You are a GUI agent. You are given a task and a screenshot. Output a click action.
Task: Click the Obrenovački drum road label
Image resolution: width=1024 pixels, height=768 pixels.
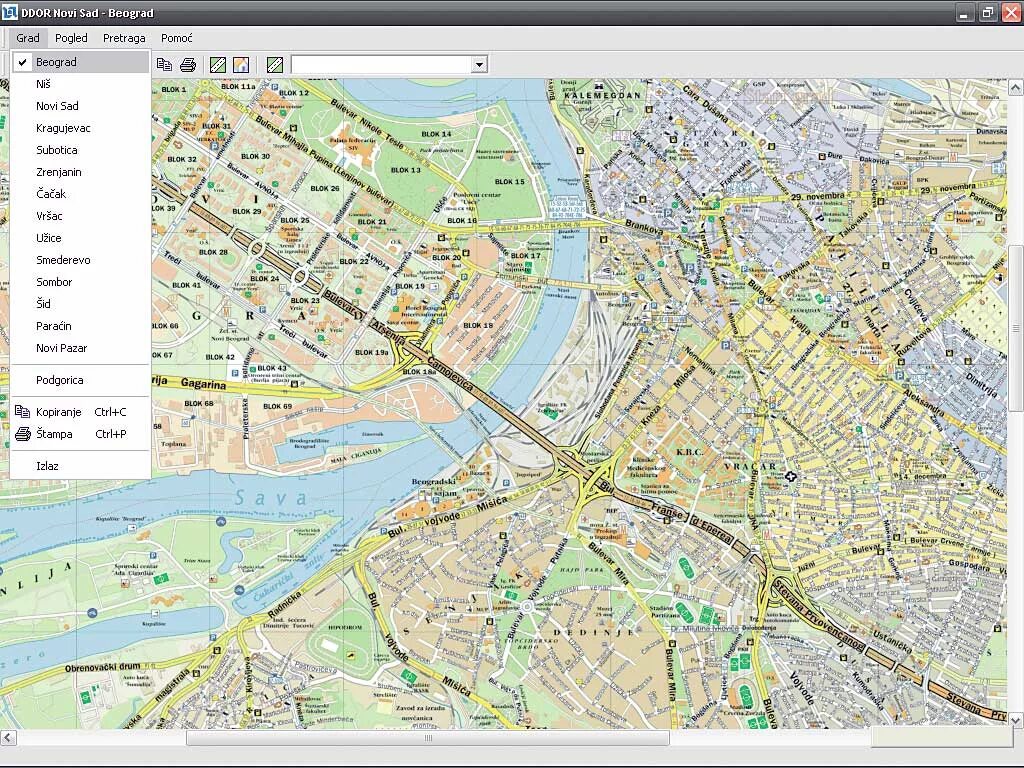coord(103,667)
